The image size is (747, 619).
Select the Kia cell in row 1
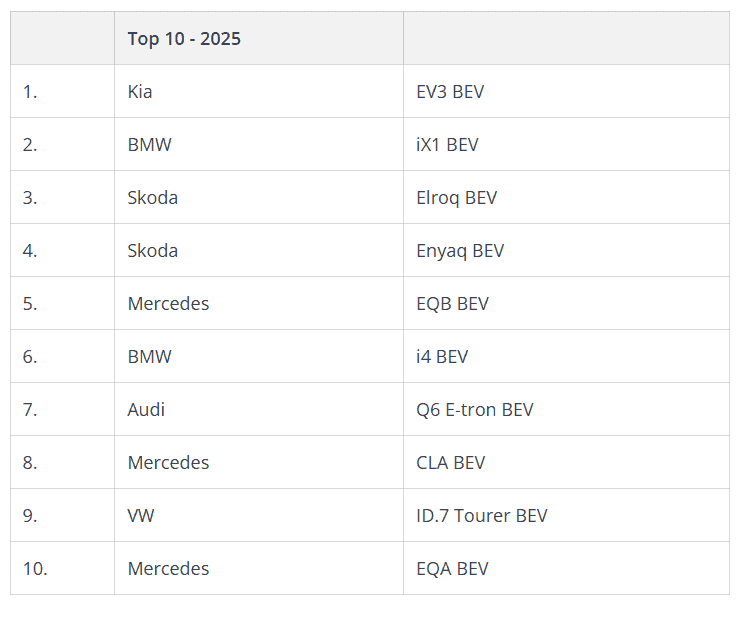[140, 92]
